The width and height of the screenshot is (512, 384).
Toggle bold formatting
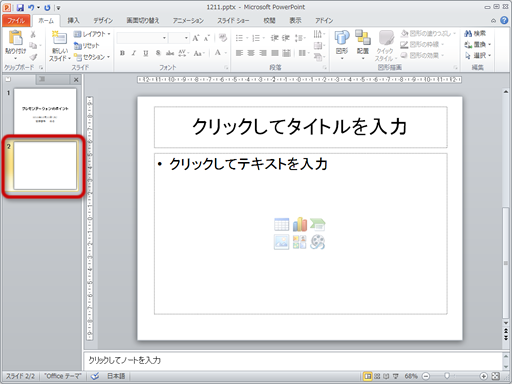(122, 53)
